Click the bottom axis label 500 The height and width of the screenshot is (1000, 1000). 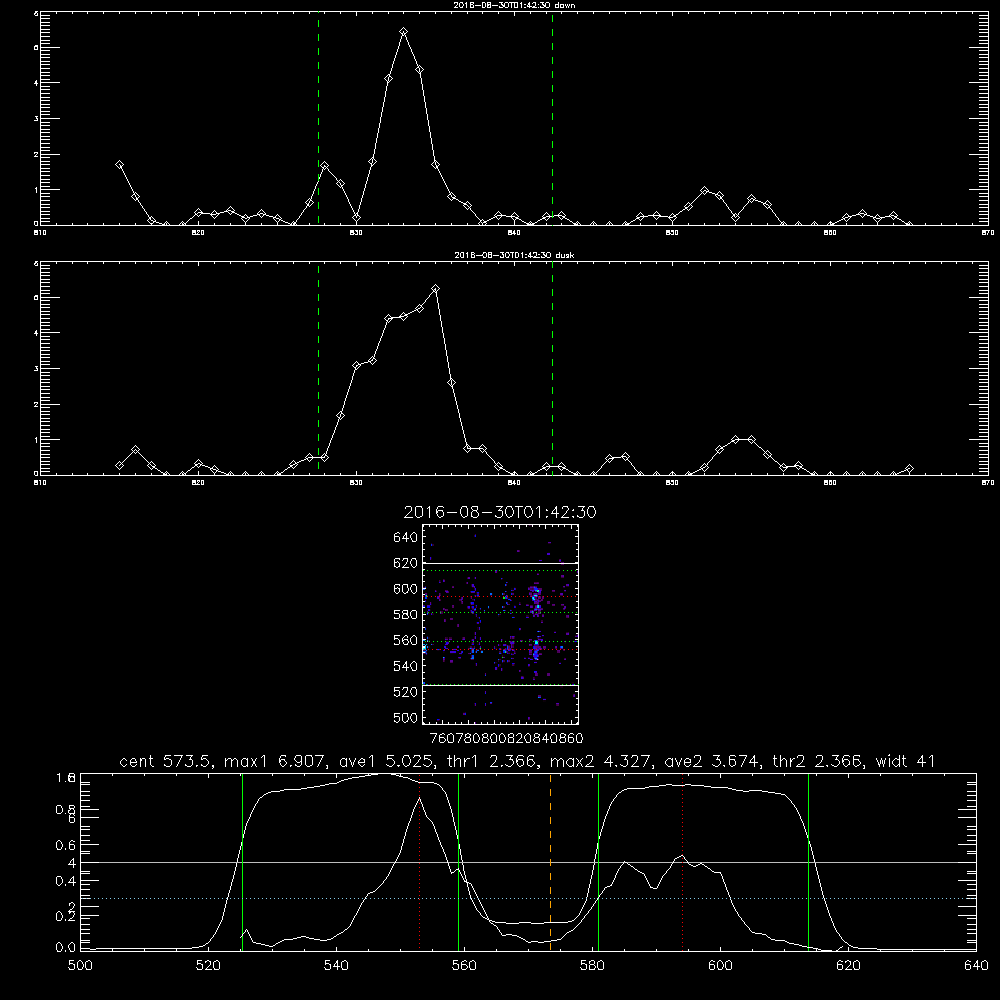[x=80, y=966]
